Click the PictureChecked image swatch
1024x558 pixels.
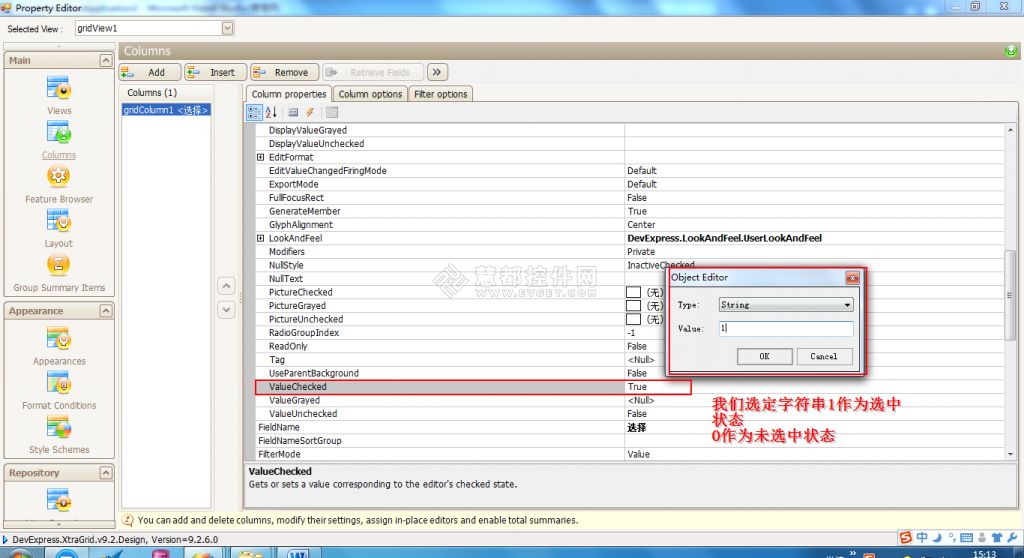click(x=633, y=292)
